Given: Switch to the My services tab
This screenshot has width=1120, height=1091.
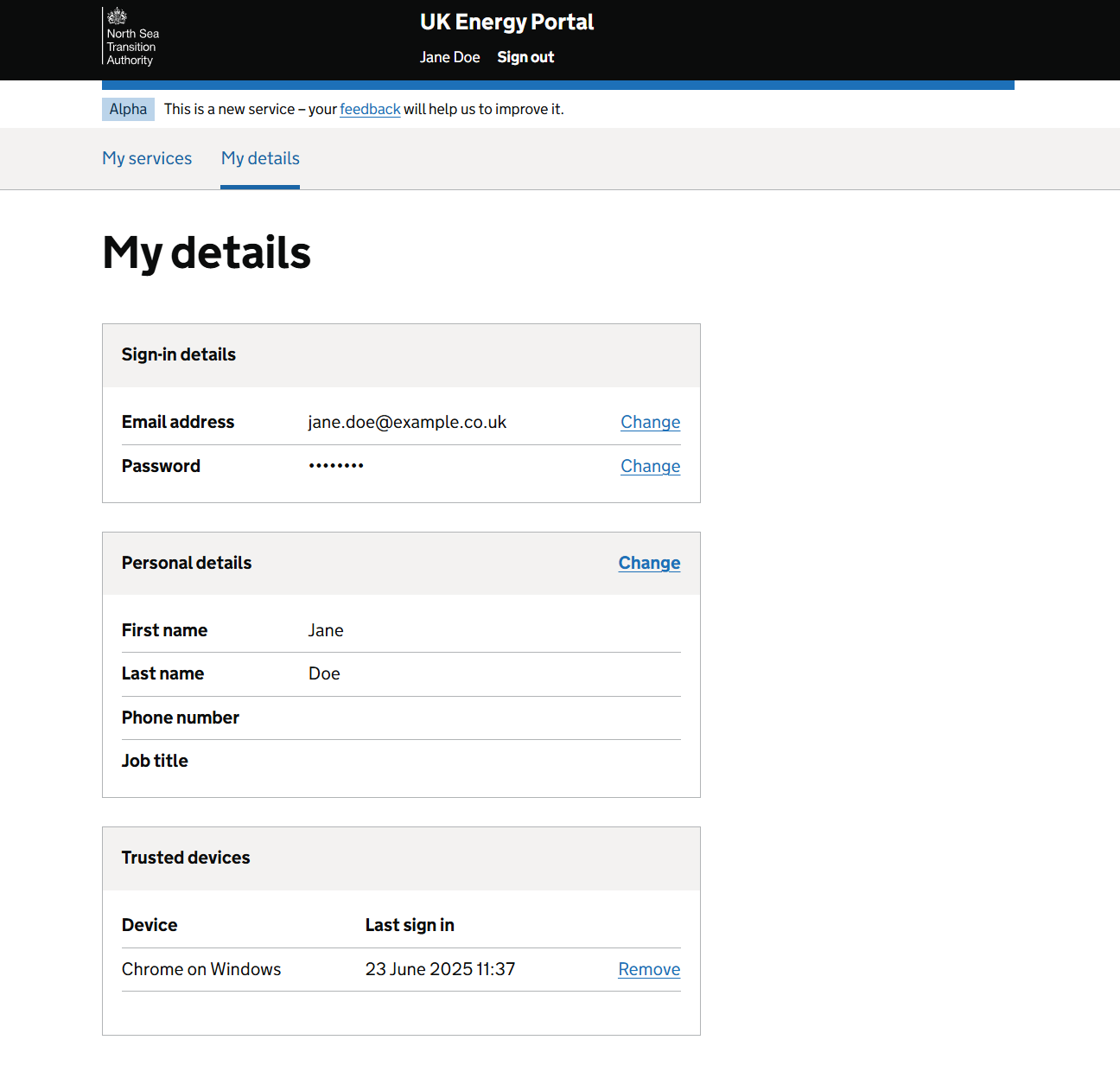Looking at the screenshot, I should pyautogui.click(x=147, y=158).
